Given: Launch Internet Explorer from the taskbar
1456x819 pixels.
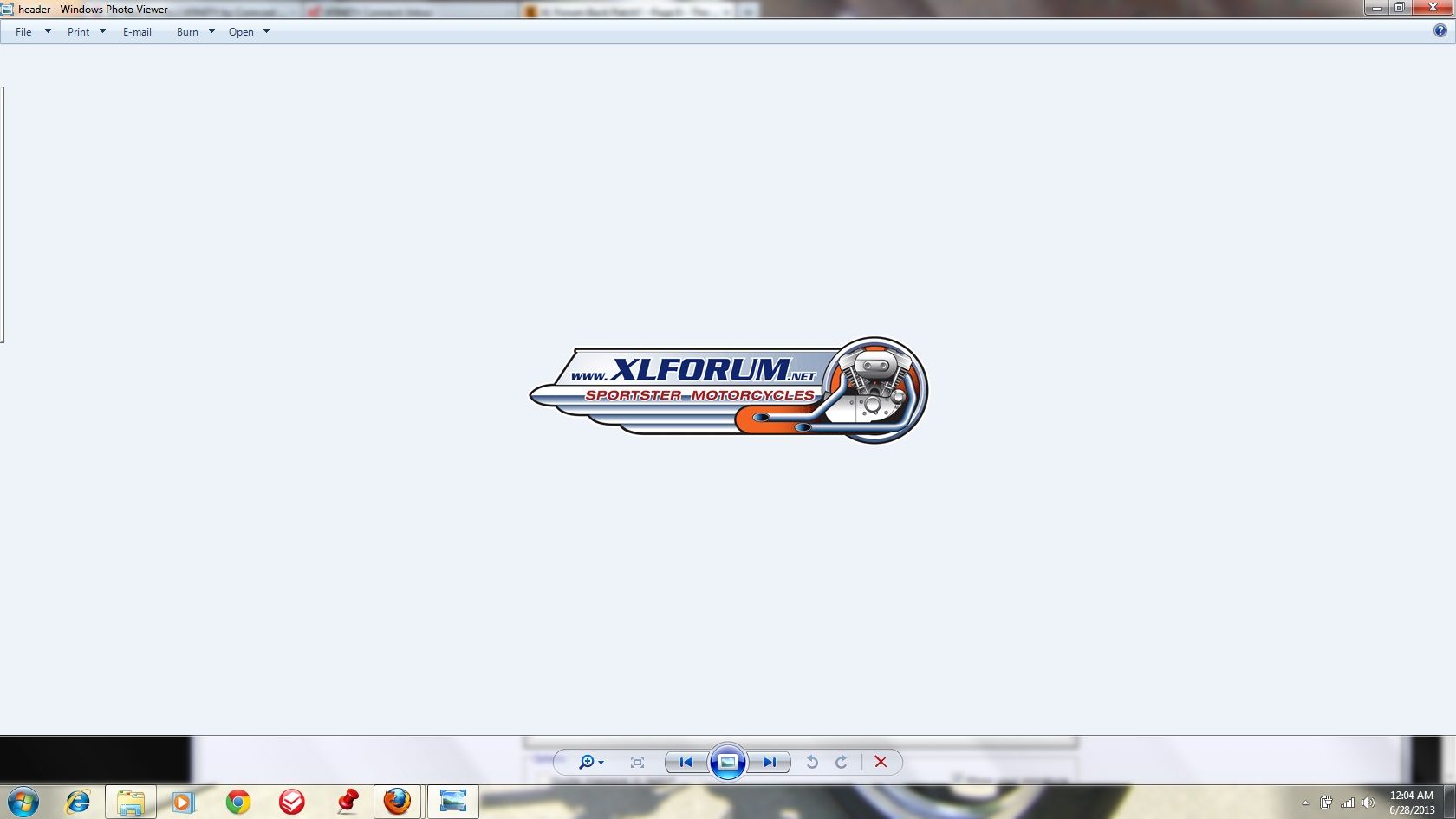Looking at the screenshot, I should click(78, 802).
